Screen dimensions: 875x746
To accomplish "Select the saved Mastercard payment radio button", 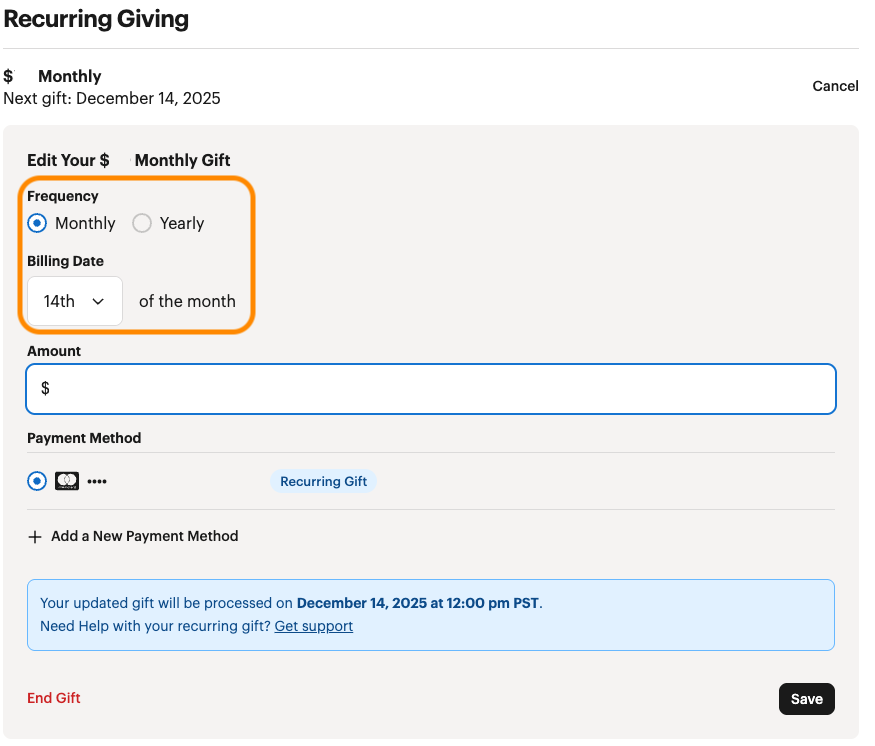I will point(37,481).
